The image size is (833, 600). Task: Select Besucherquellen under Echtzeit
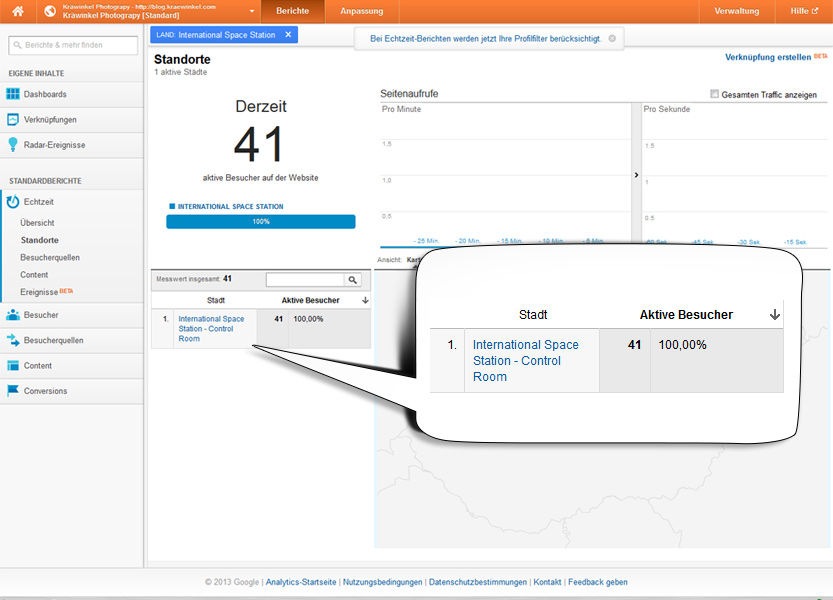click(x=50, y=258)
